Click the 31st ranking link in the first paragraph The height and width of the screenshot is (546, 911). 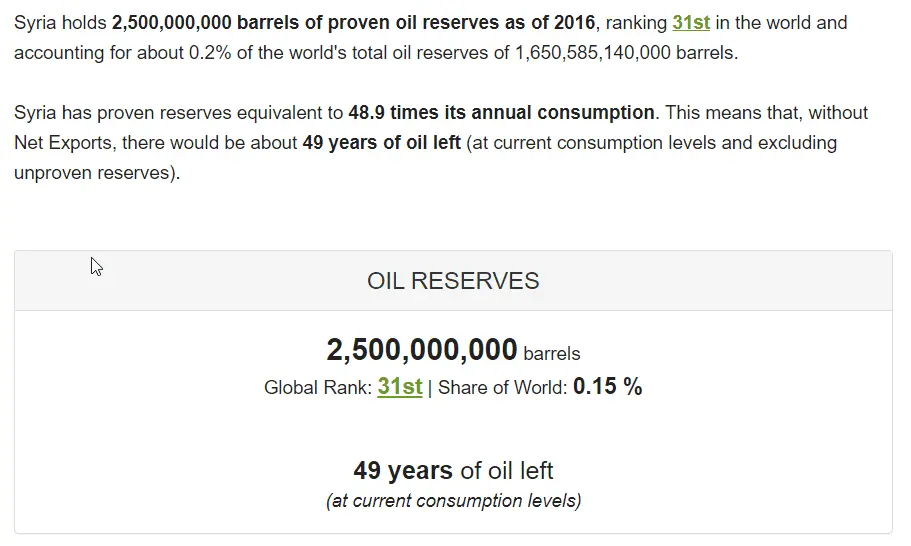(x=690, y=22)
